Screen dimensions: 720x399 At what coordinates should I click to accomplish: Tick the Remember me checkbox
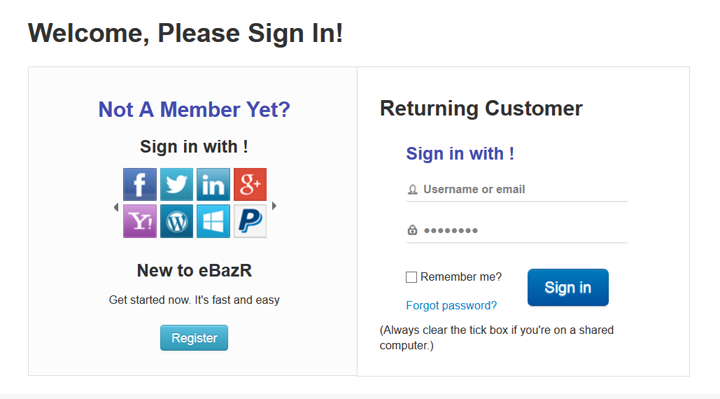pos(411,277)
